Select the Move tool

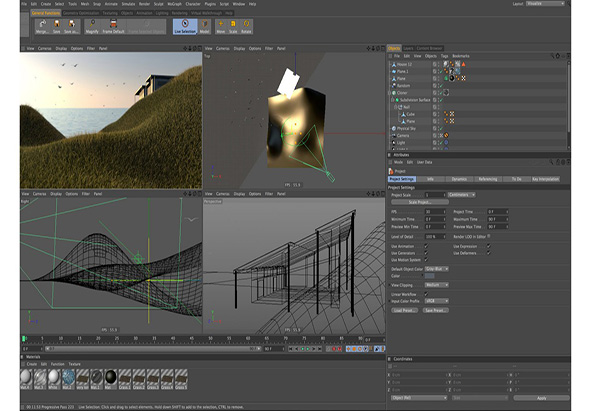(x=221, y=26)
